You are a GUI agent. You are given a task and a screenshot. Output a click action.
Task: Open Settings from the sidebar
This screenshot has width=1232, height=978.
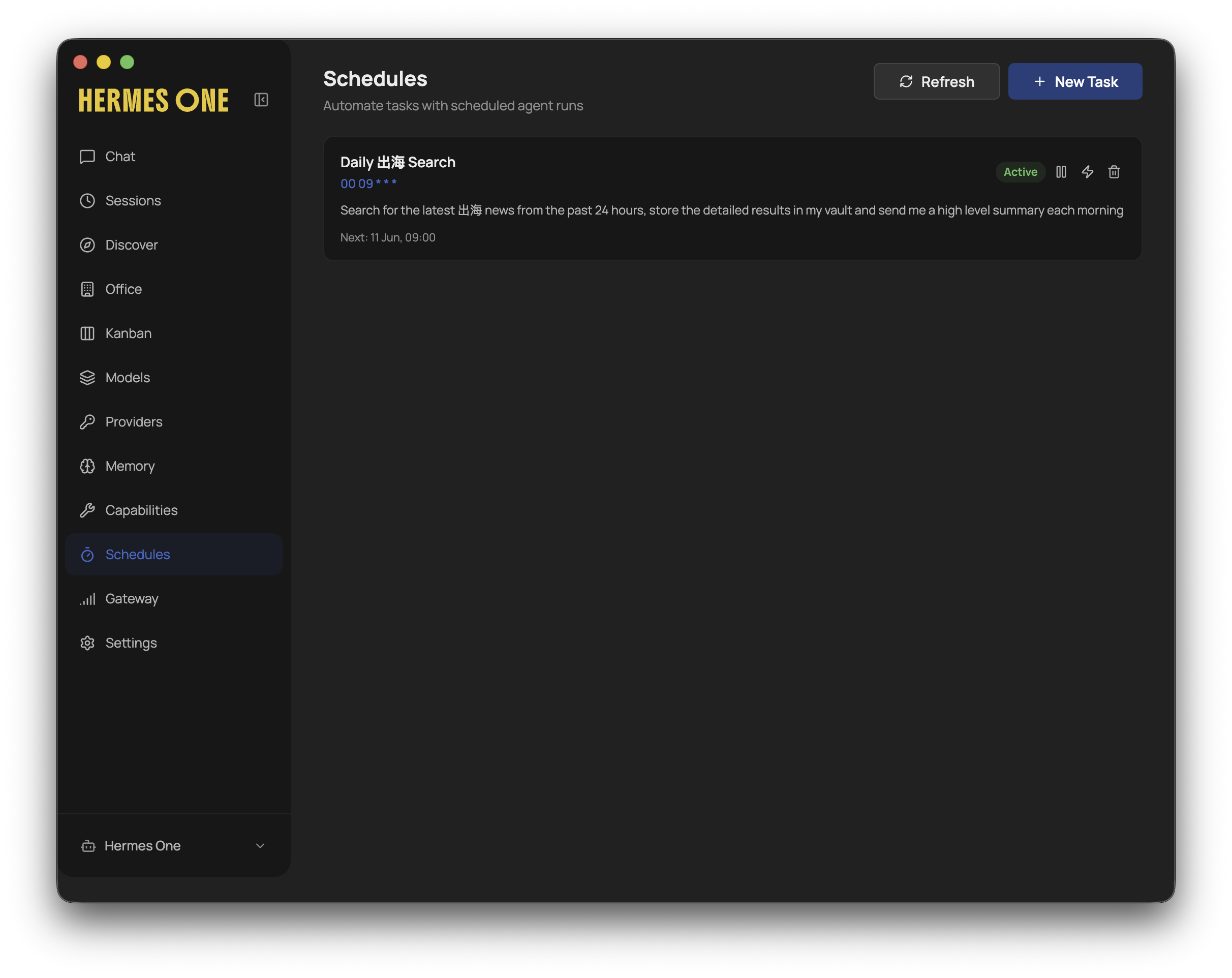click(174, 643)
